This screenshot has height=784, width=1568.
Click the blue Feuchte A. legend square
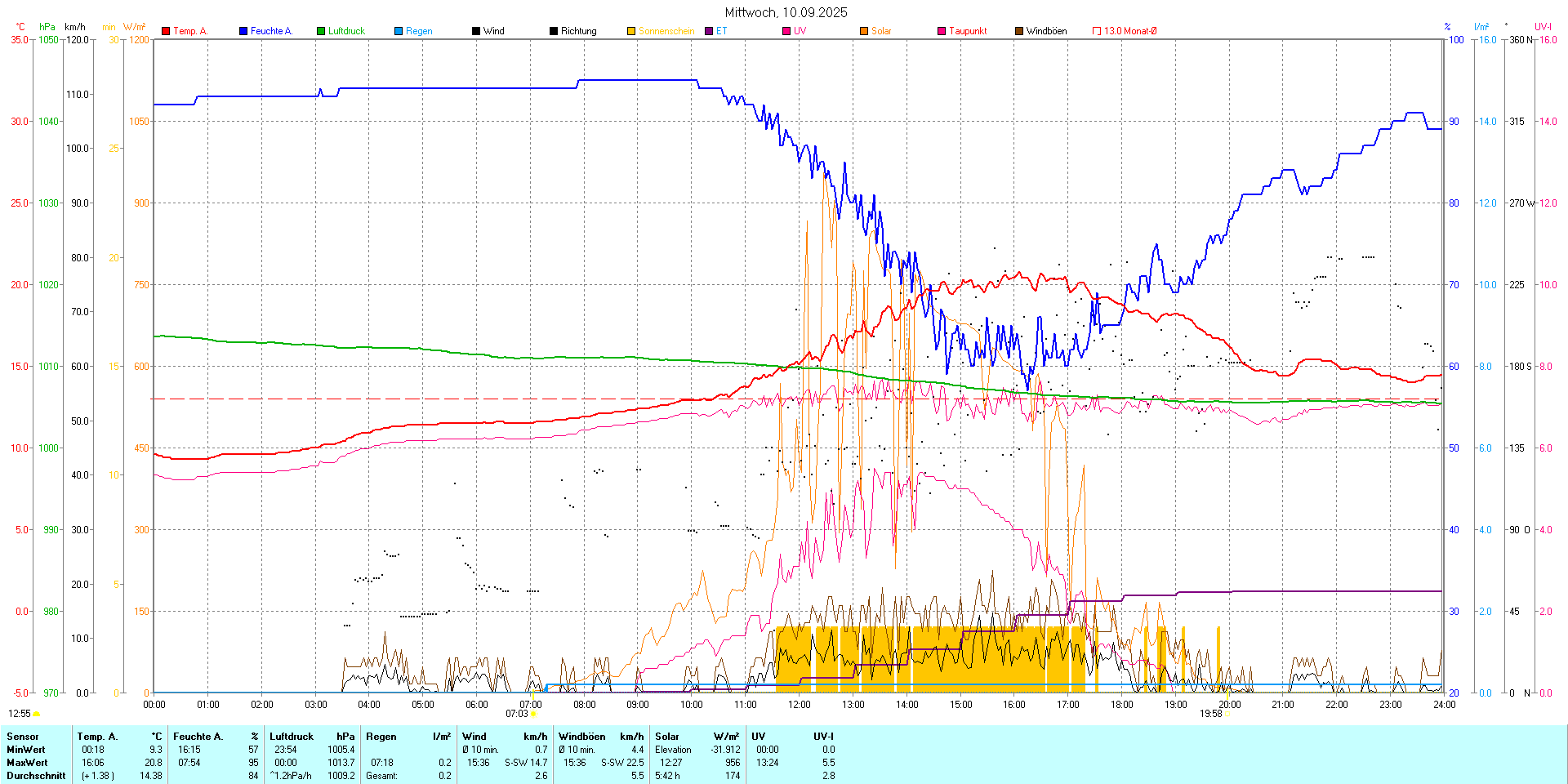click(x=243, y=31)
